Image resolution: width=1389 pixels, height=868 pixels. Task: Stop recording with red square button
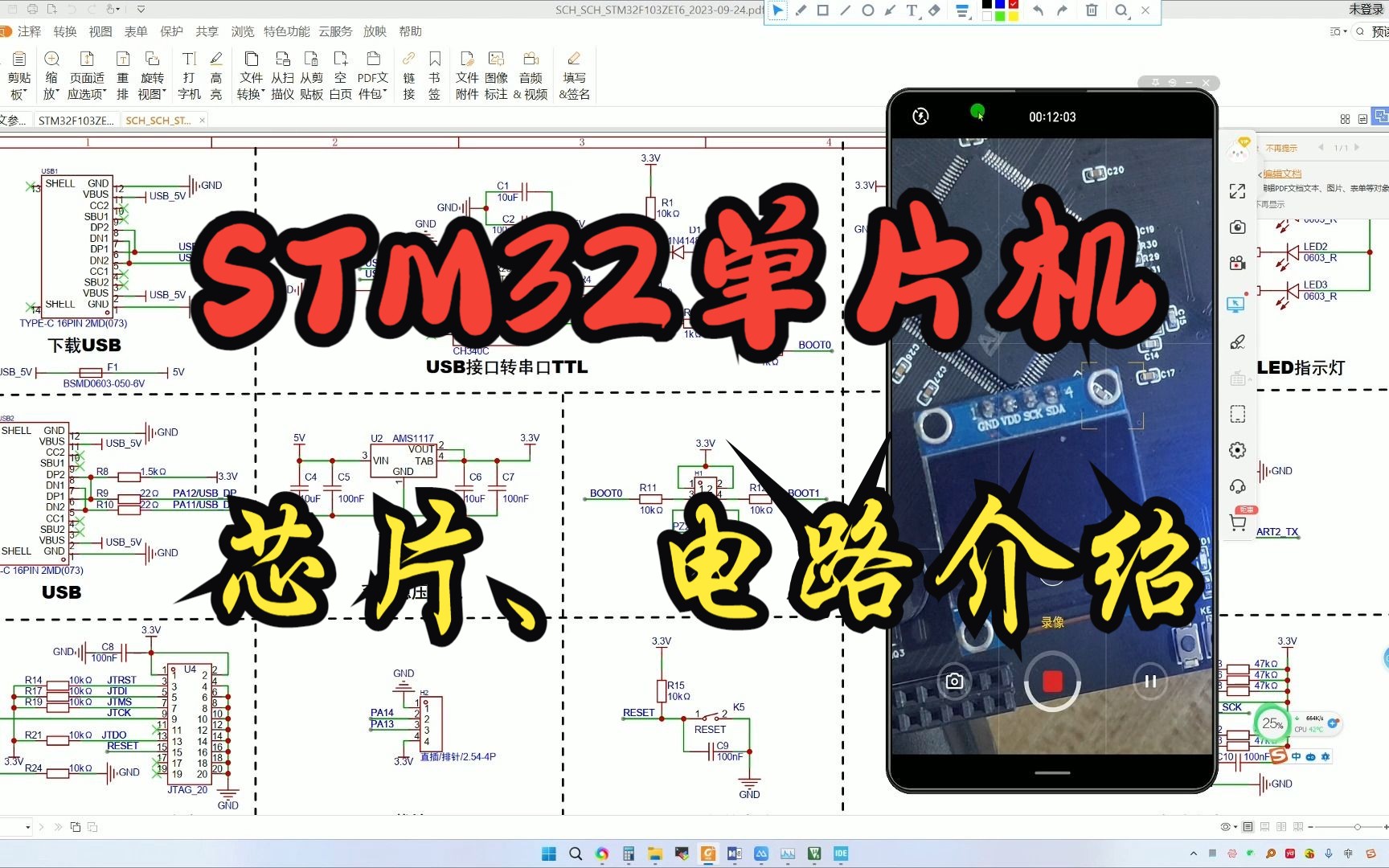[1052, 682]
